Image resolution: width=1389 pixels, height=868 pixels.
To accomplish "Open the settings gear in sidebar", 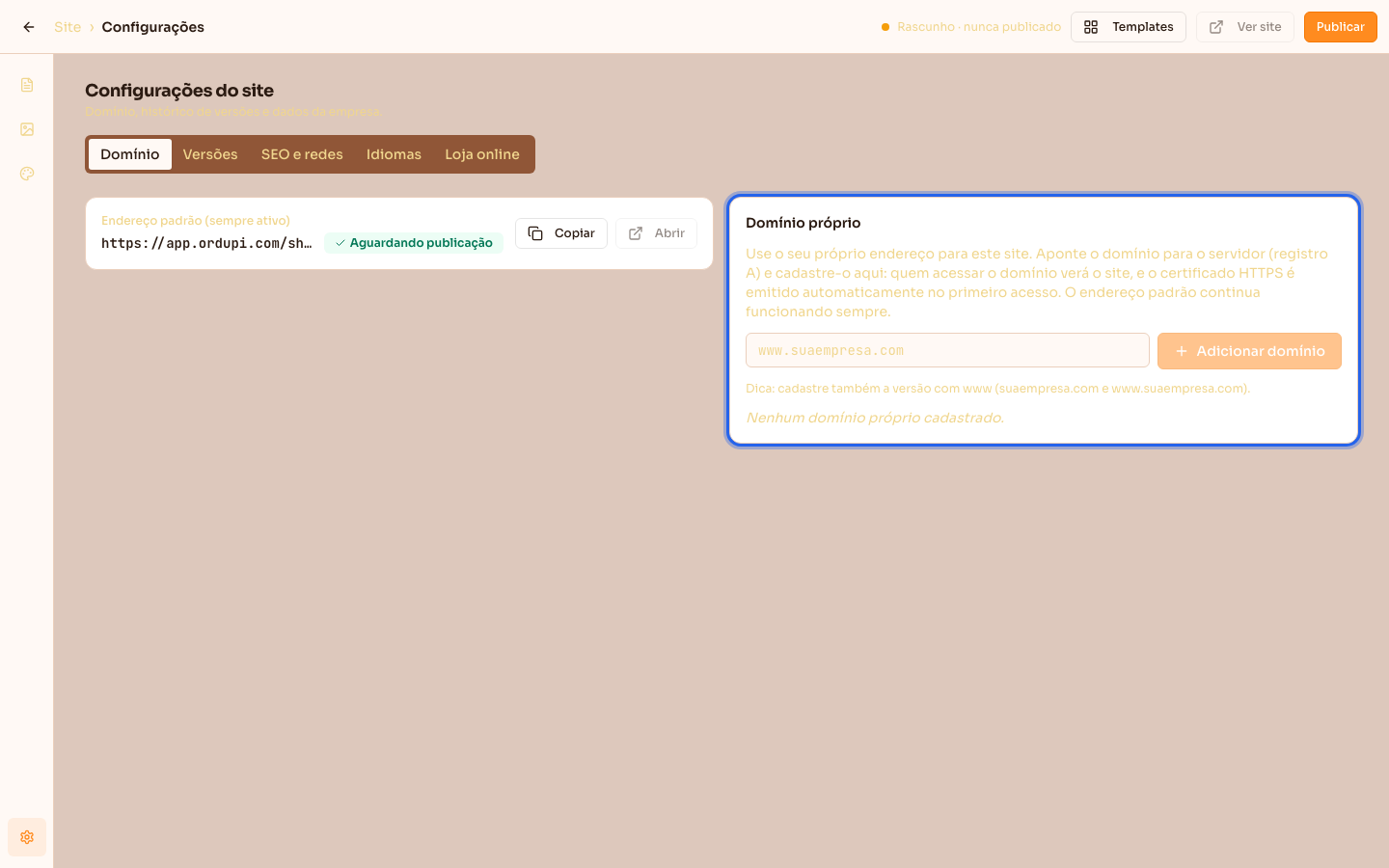I will pos(27,837).
